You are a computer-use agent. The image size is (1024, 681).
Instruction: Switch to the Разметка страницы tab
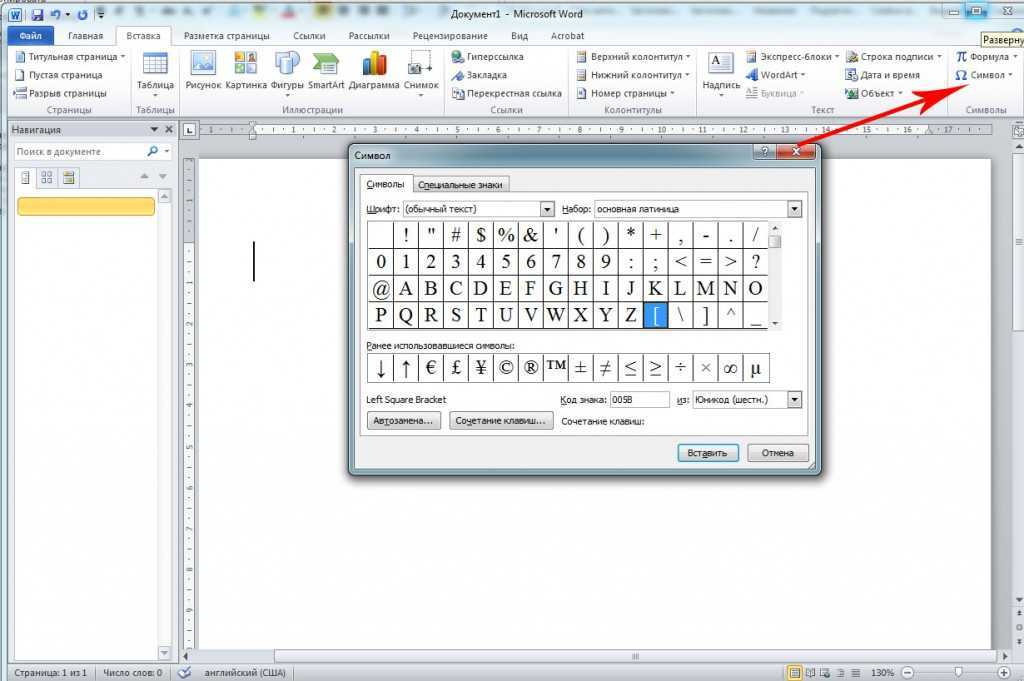(227, 36)
